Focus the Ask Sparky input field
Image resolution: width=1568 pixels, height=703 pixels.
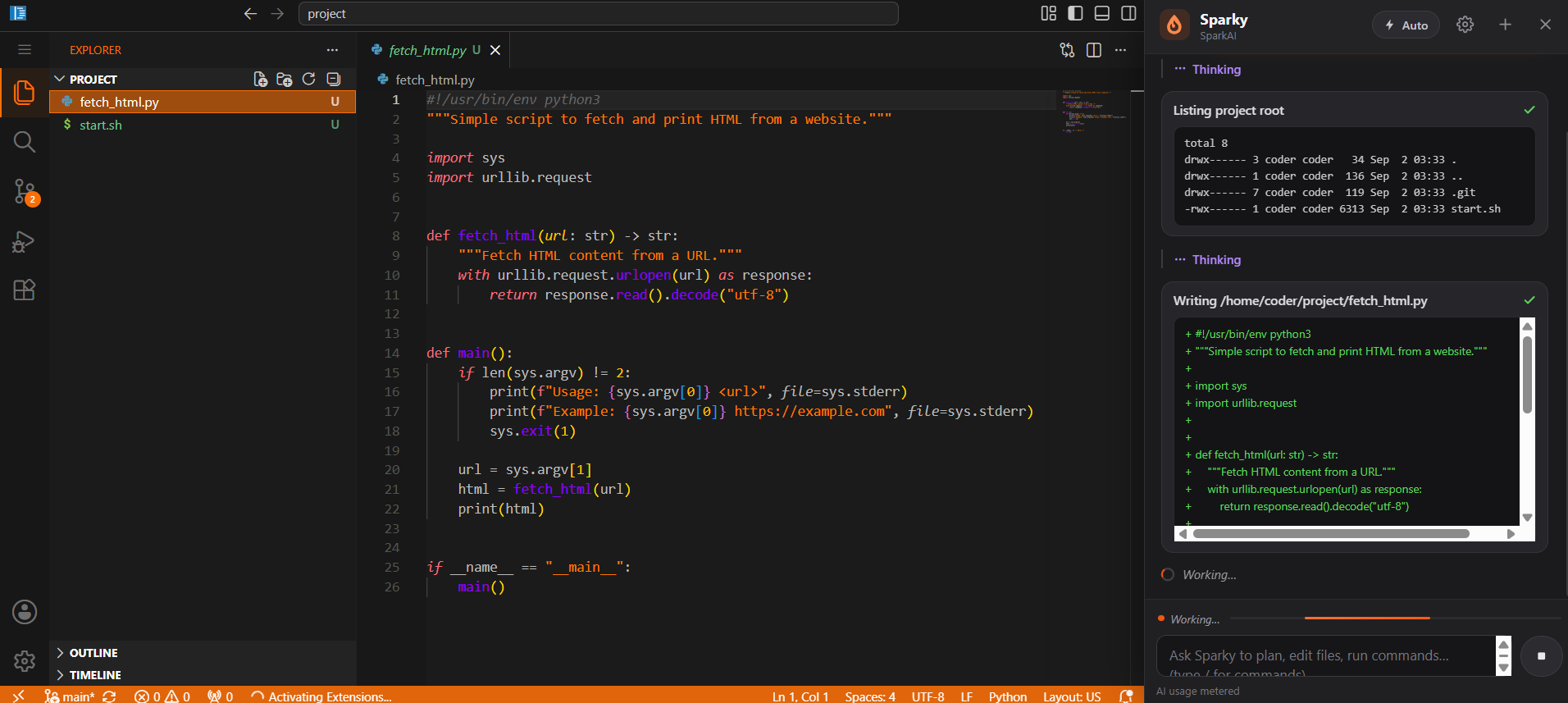[x=1326, y=655]
